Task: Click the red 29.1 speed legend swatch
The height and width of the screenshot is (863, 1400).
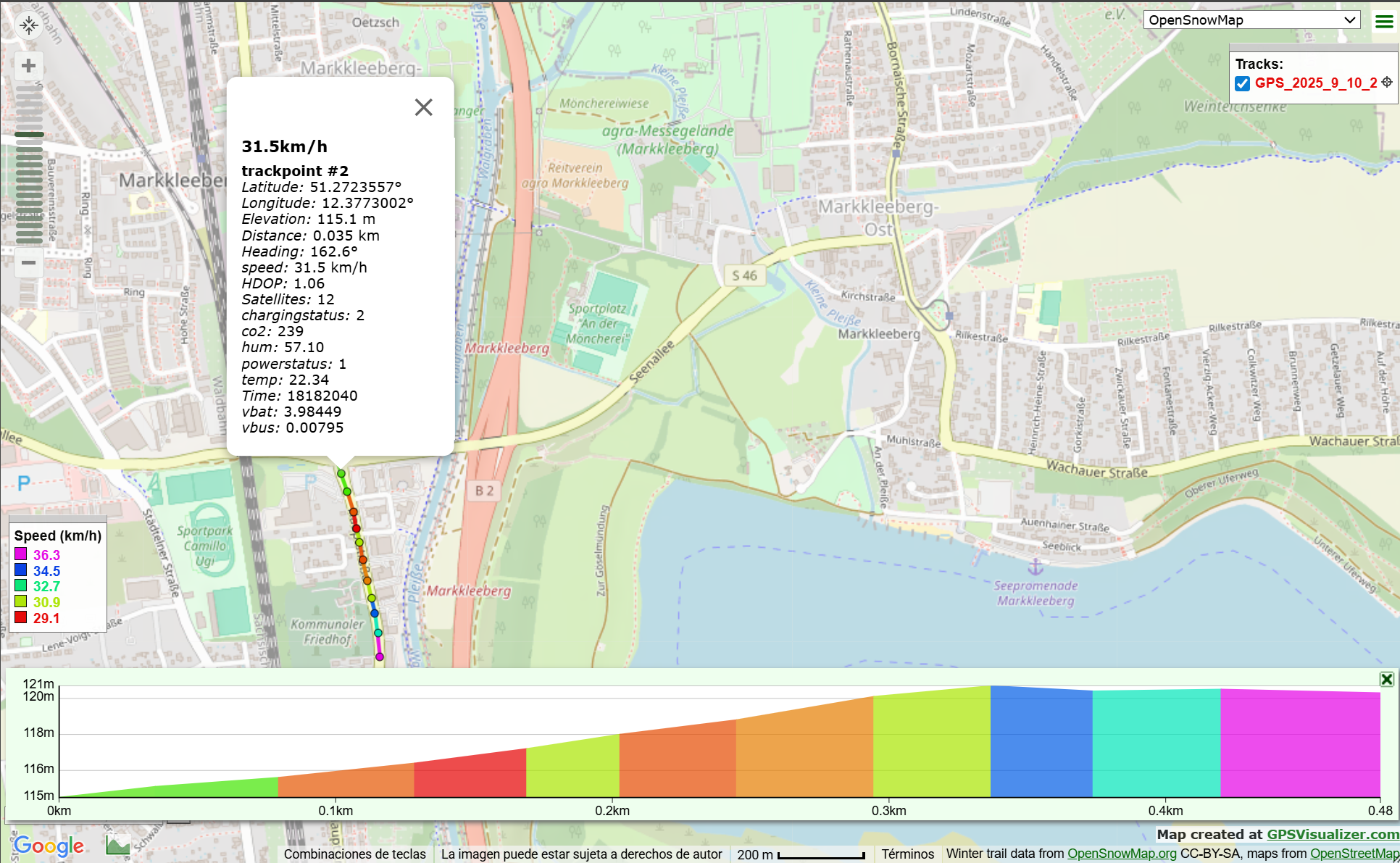Action: point(21,617)
